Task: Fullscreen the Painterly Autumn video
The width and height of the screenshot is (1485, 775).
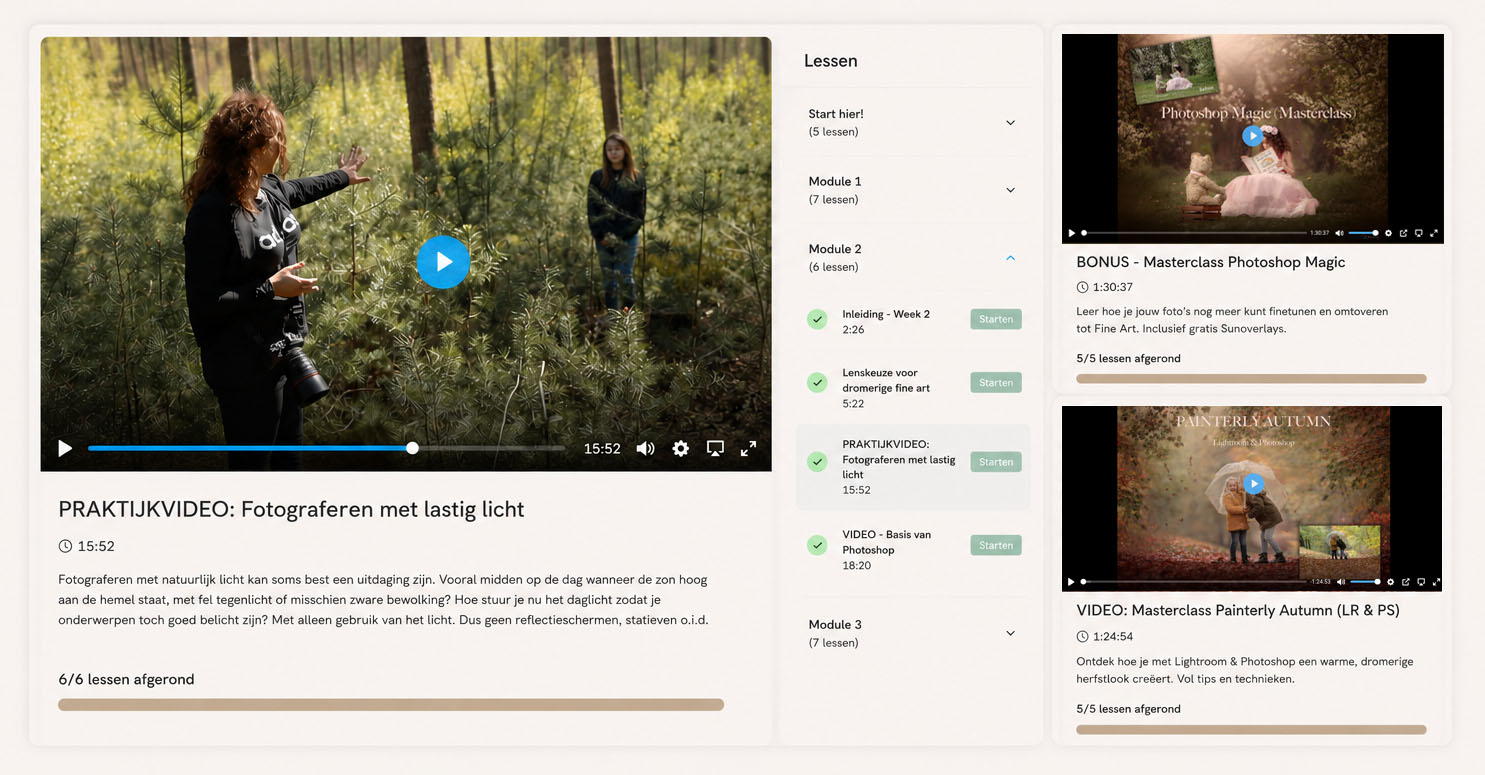Action: (x=1435, y=581)
